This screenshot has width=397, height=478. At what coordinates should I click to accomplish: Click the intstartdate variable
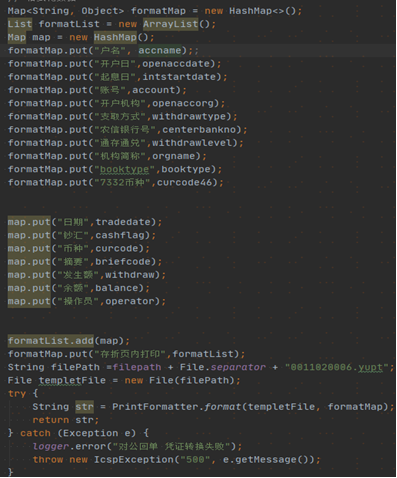(180, 77)
